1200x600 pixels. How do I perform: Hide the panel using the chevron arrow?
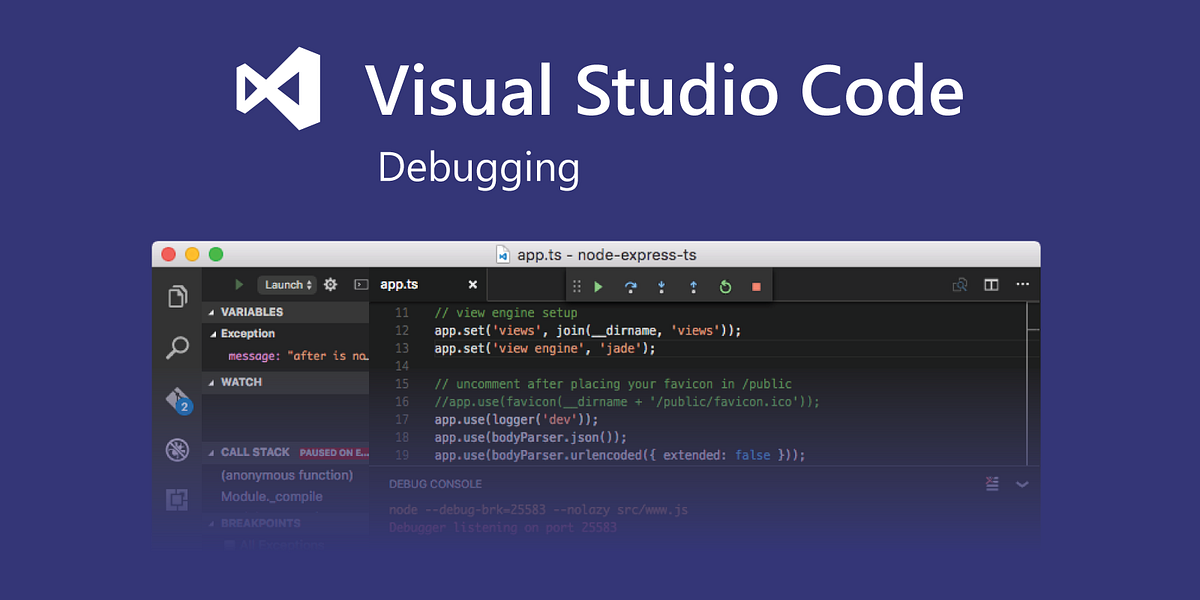tap(1022, 484)
